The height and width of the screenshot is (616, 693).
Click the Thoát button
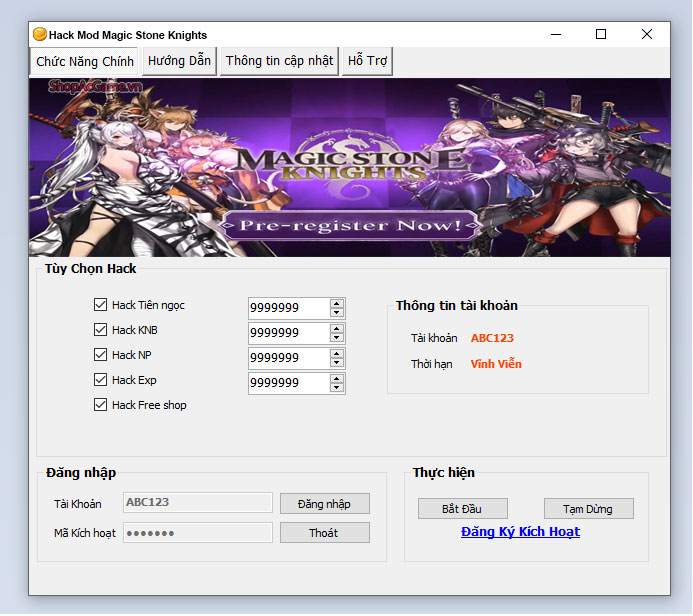[324, 533]
